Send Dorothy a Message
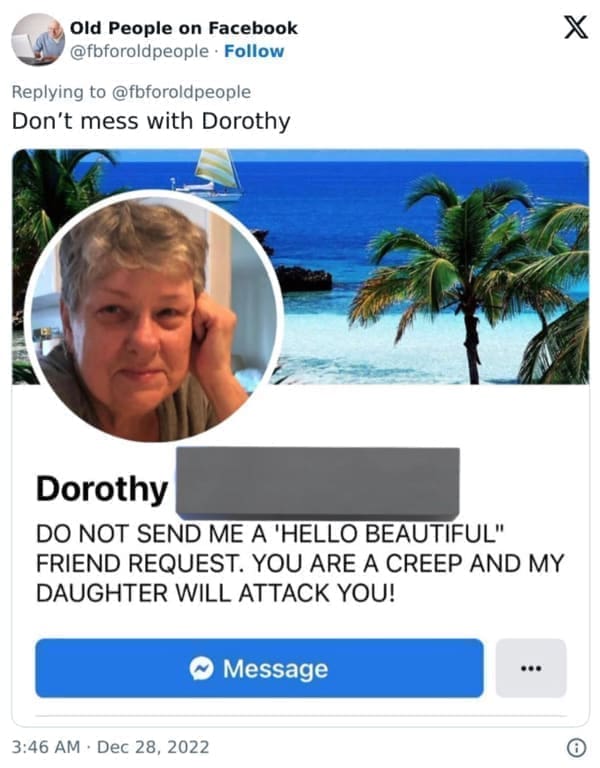 tap(259, 668)
